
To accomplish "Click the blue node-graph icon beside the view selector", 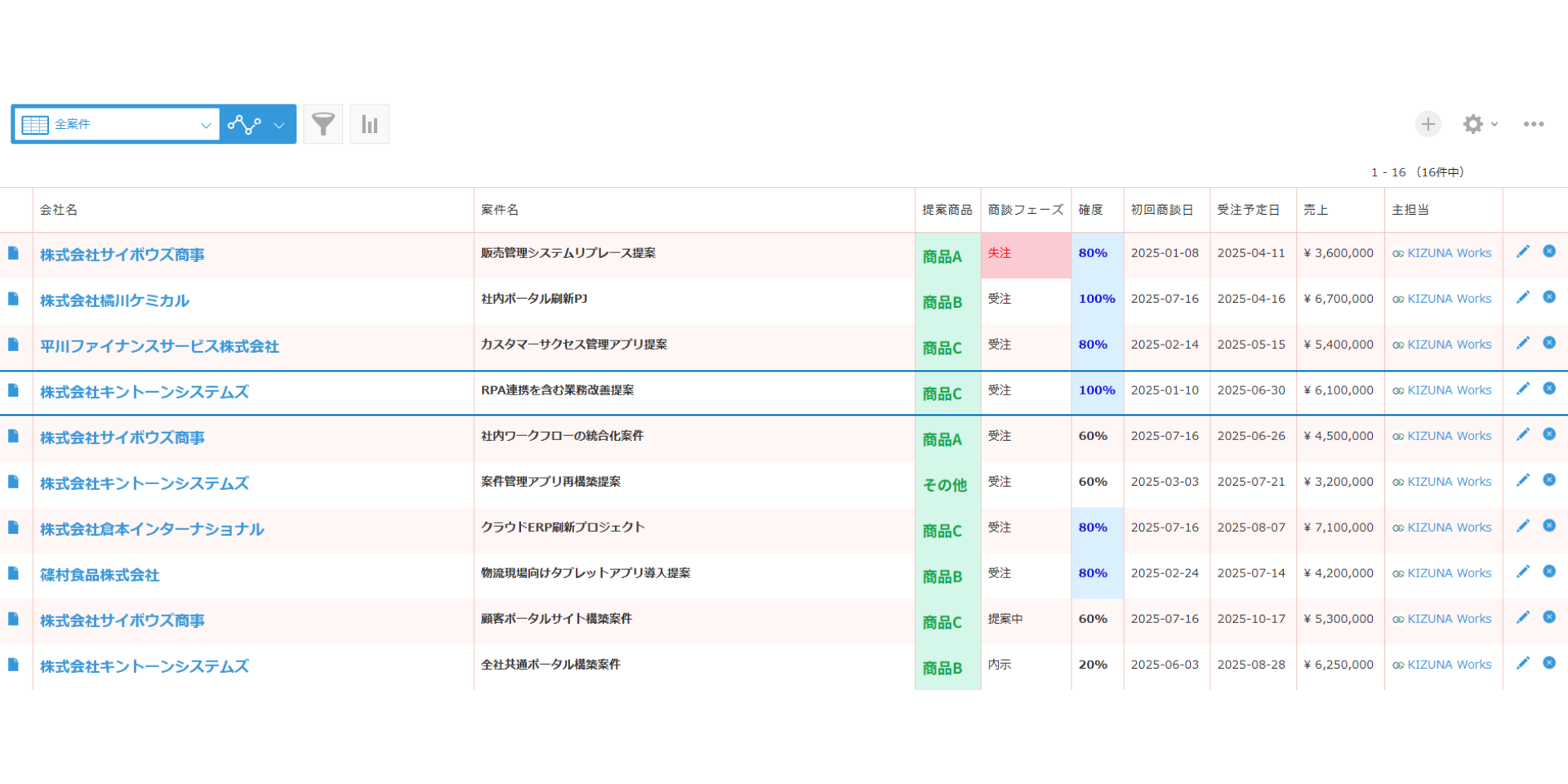I will 245,123.
